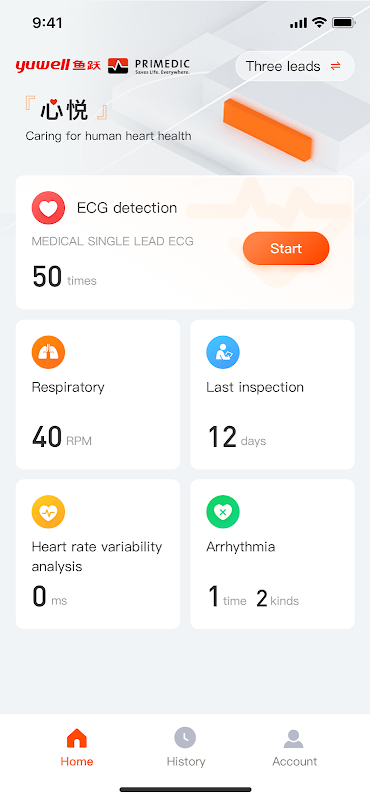
Task: Click the Account person icon
Action: pos(293,738)
